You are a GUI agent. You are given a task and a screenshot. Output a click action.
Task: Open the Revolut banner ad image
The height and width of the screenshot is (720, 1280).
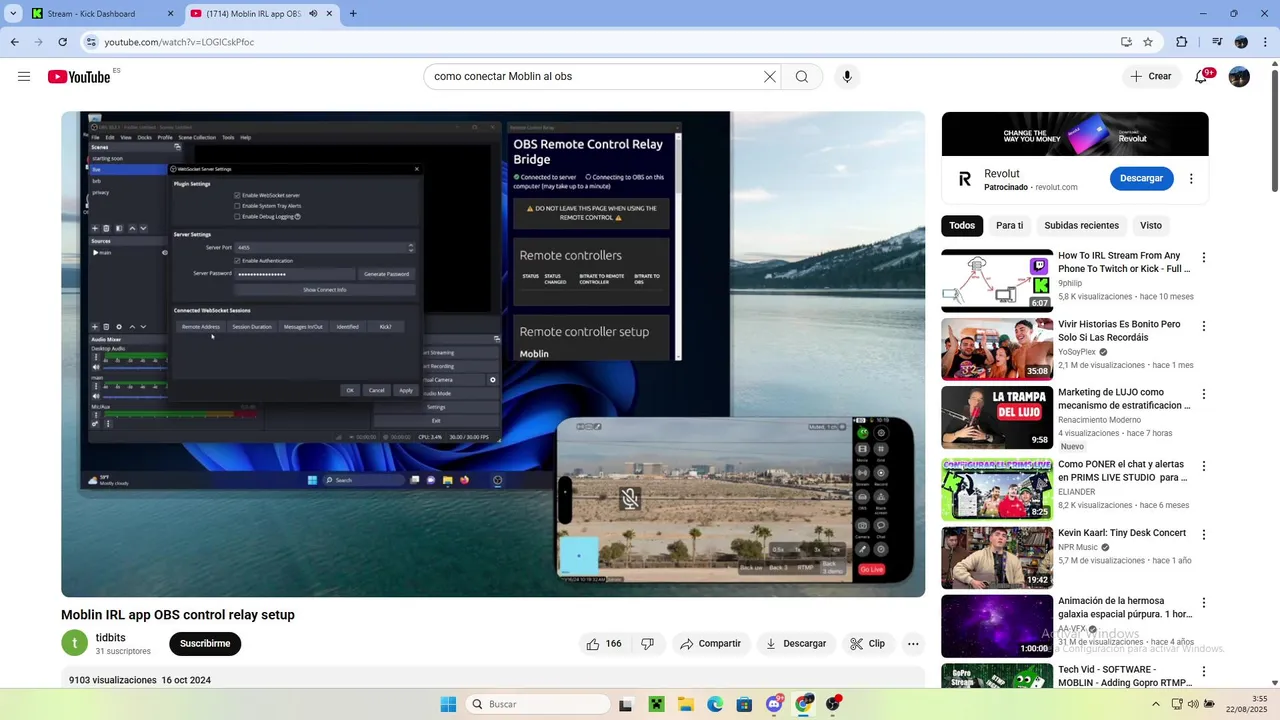1075,134
